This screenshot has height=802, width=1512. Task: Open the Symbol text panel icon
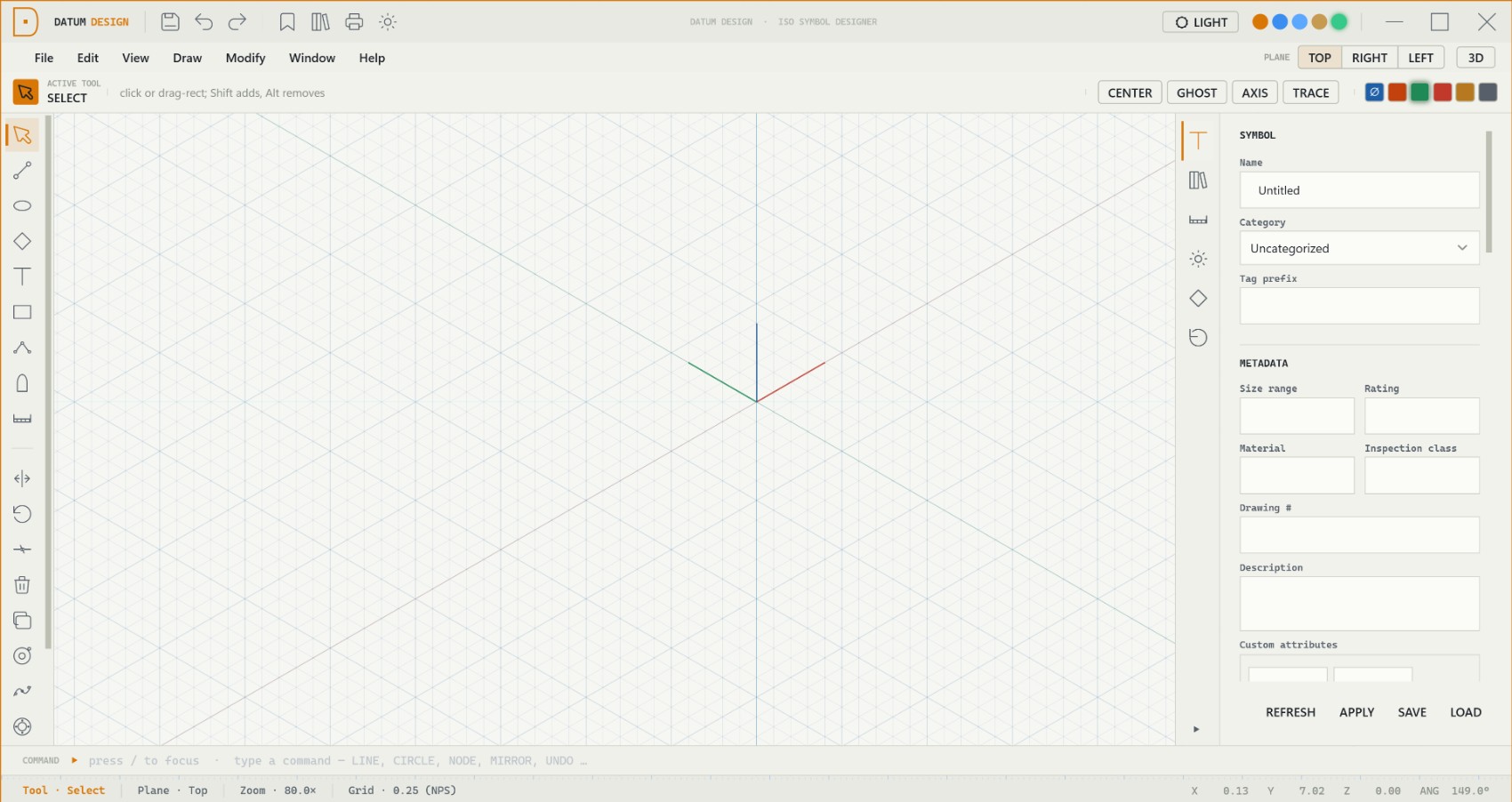(1198, 140)
